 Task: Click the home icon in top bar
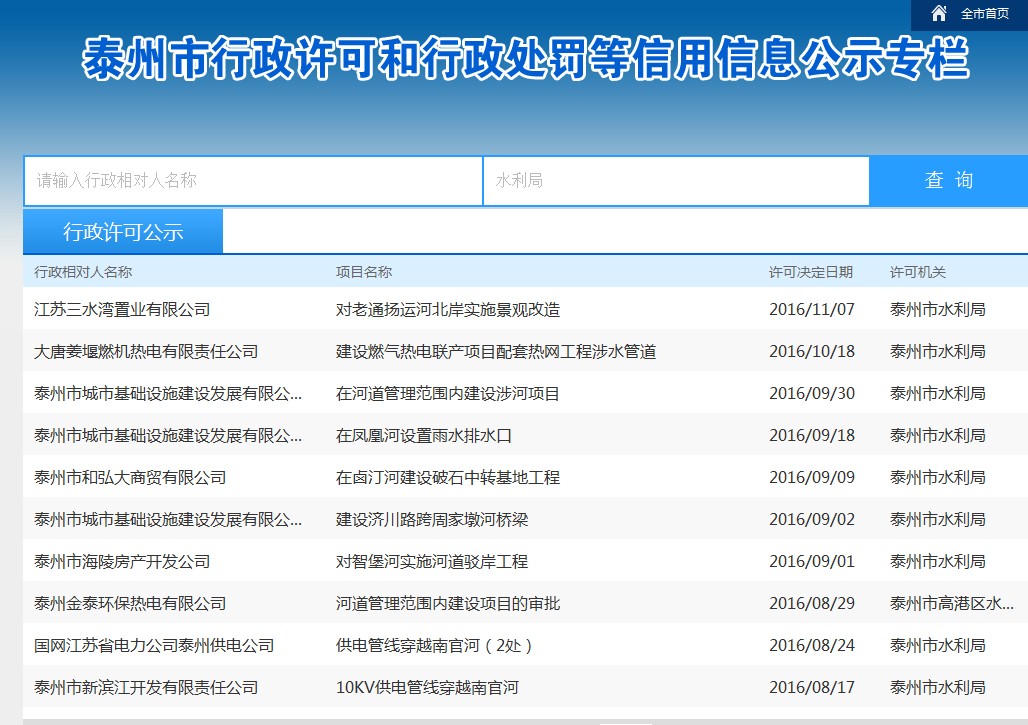(938, 13)
